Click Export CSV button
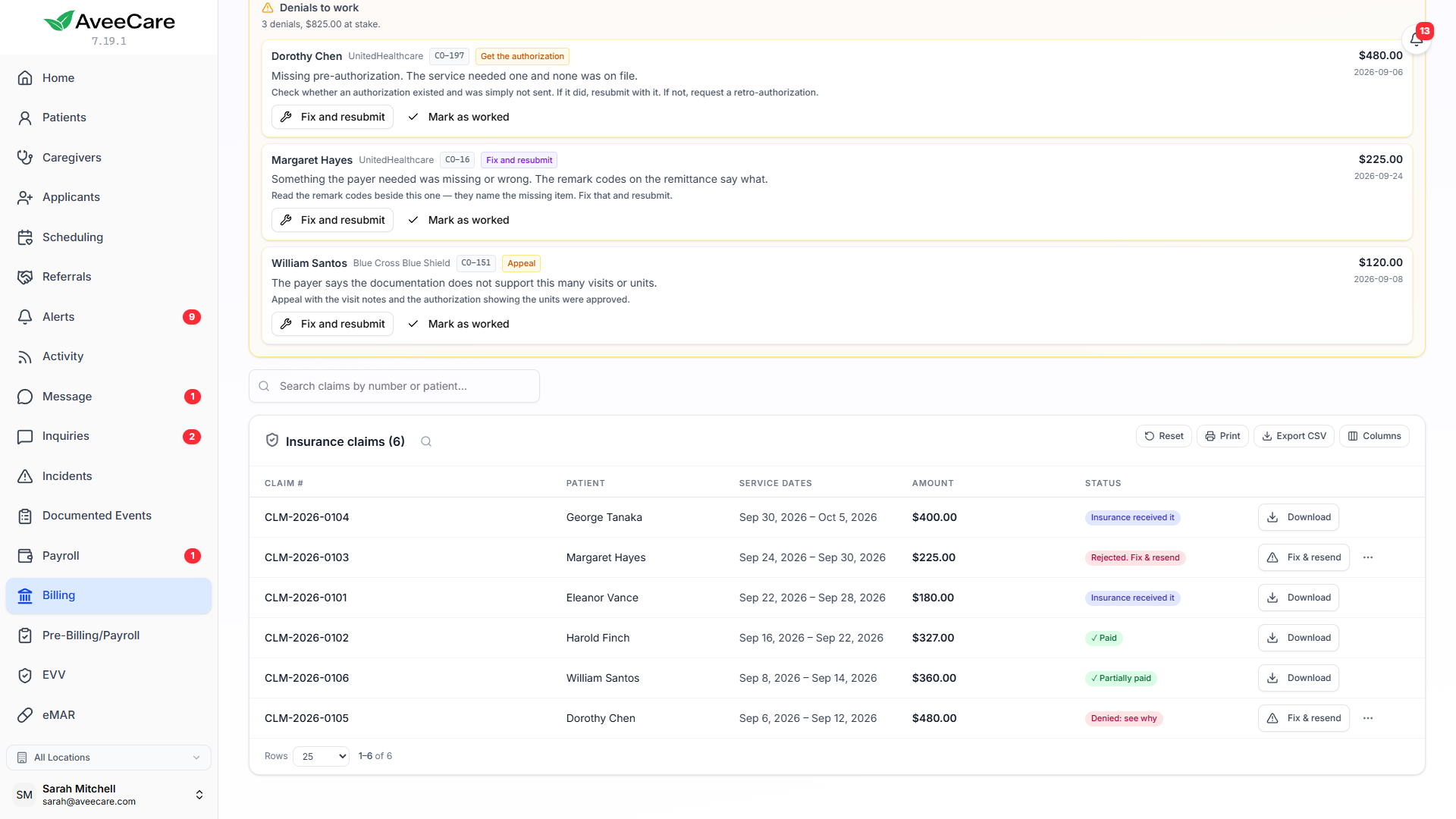 click(x=1294, y=436)
